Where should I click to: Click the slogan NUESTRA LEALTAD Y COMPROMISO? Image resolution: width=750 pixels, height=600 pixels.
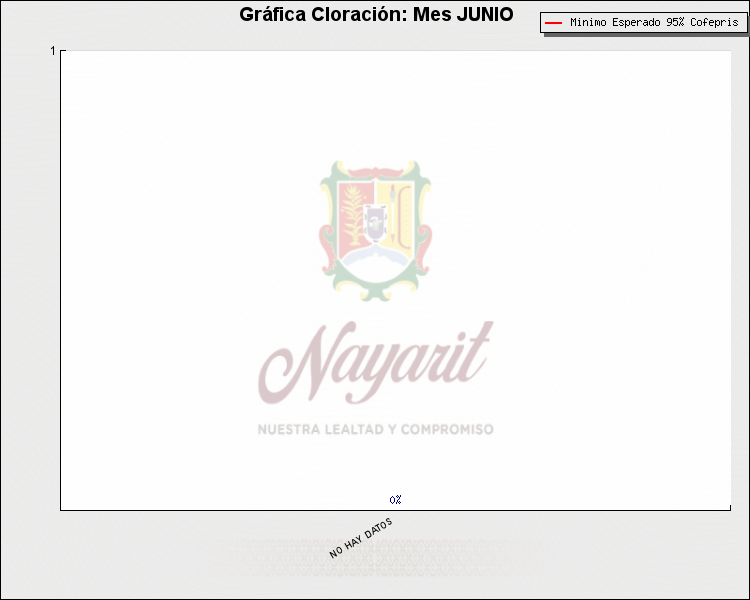tap(375, 429)
